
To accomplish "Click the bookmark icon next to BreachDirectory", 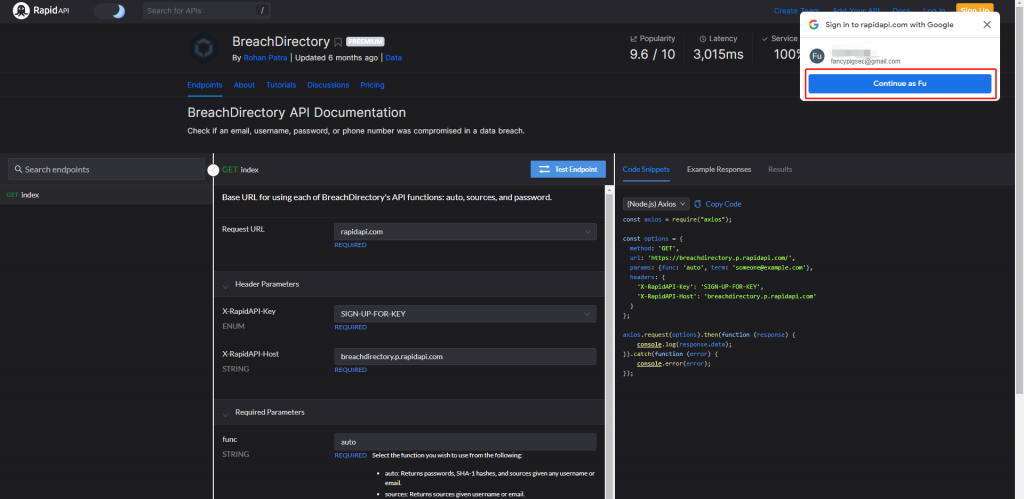I will (x=339, y=43).
